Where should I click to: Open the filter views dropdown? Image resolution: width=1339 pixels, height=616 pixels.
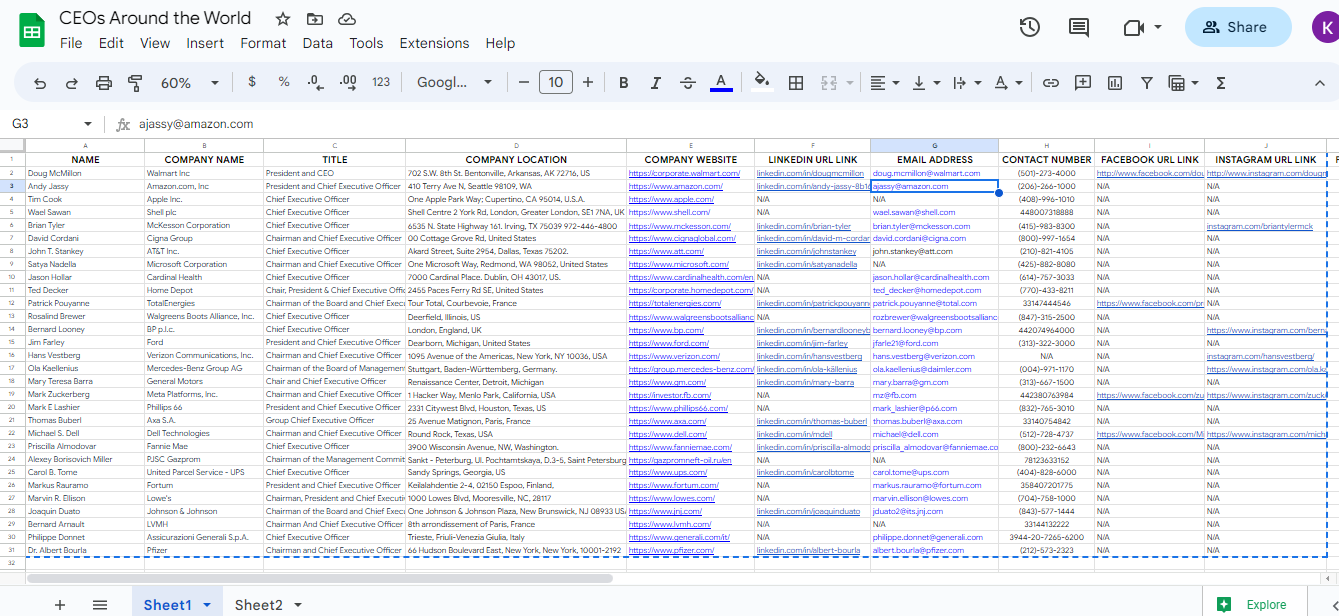point(1184,83)
